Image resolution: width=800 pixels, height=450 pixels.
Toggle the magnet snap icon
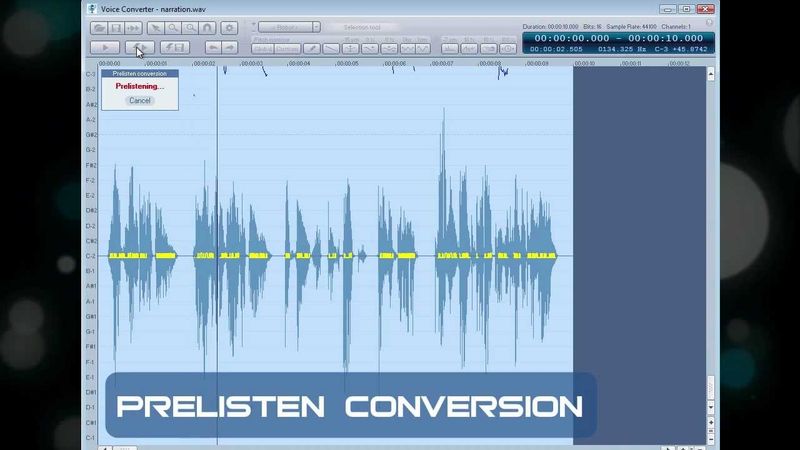[x=207, y=28]
